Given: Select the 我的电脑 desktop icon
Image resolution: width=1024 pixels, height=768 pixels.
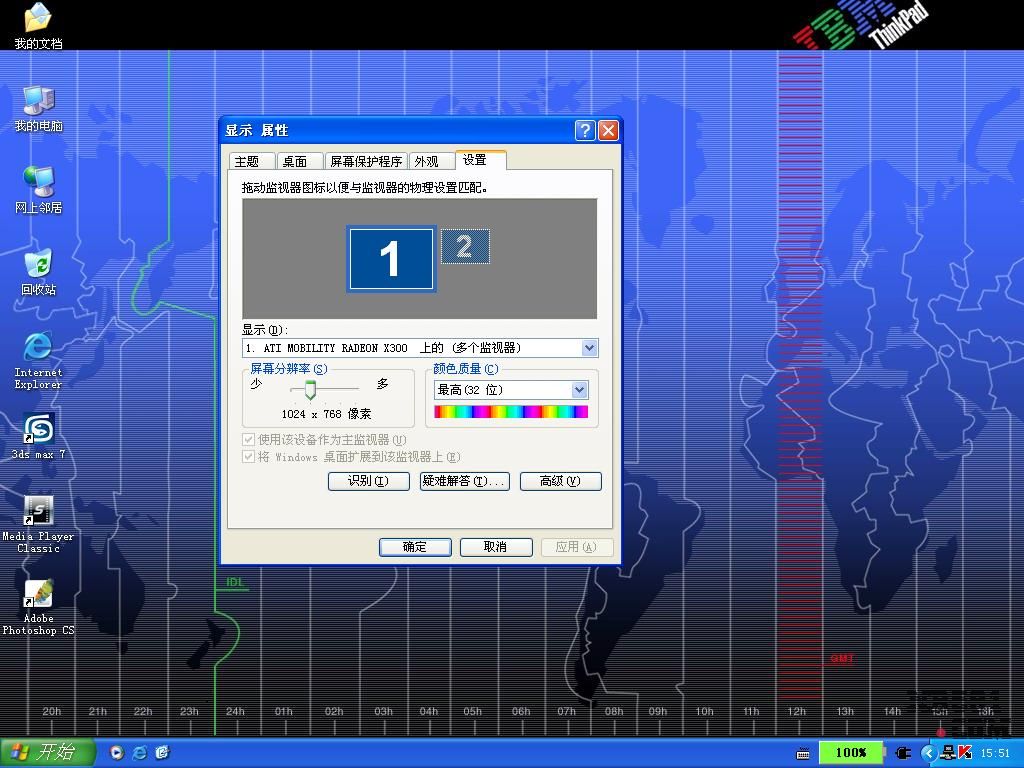Looking at the screenshot, I should pyautogui.click(x=38, y=101).
